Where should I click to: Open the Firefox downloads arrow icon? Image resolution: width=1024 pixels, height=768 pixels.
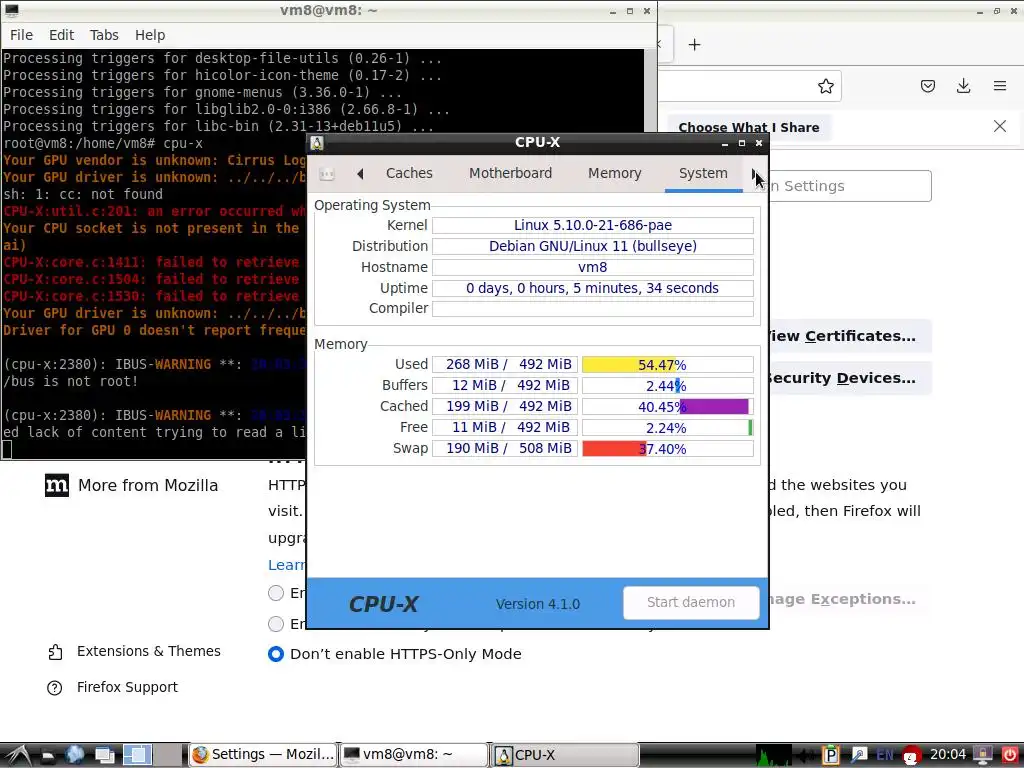coord(963,86)
